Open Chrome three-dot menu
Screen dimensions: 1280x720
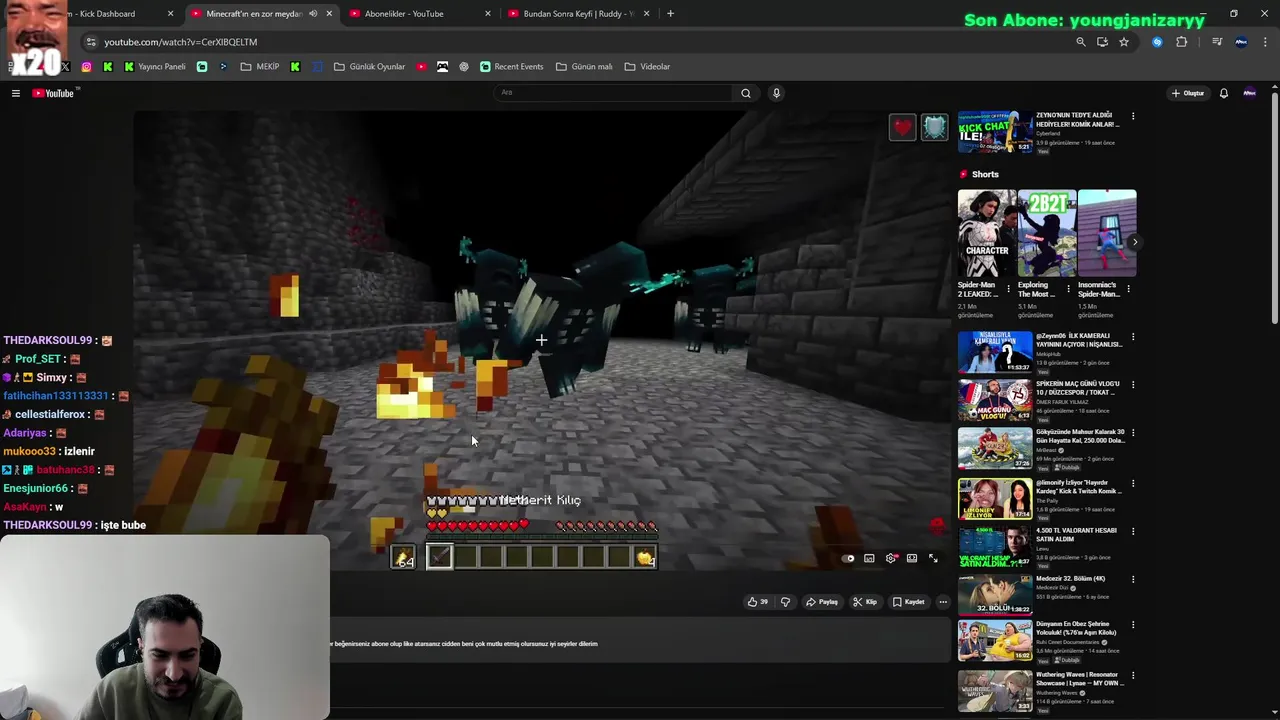pos(1266,42)
